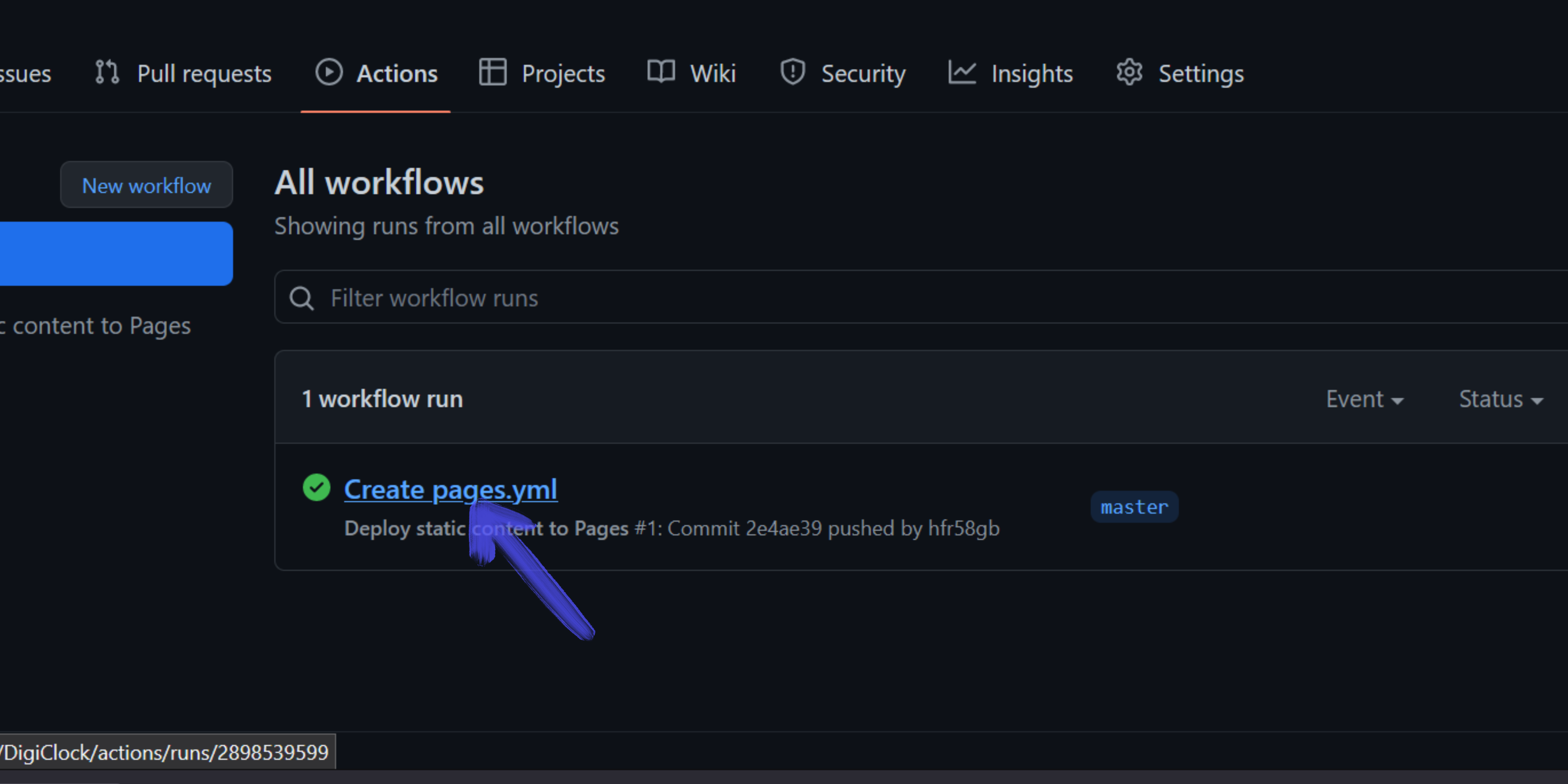This screenshot has height=784, width=1568.
Task: Click the New workflow button
Action: [x=147, y=185]
